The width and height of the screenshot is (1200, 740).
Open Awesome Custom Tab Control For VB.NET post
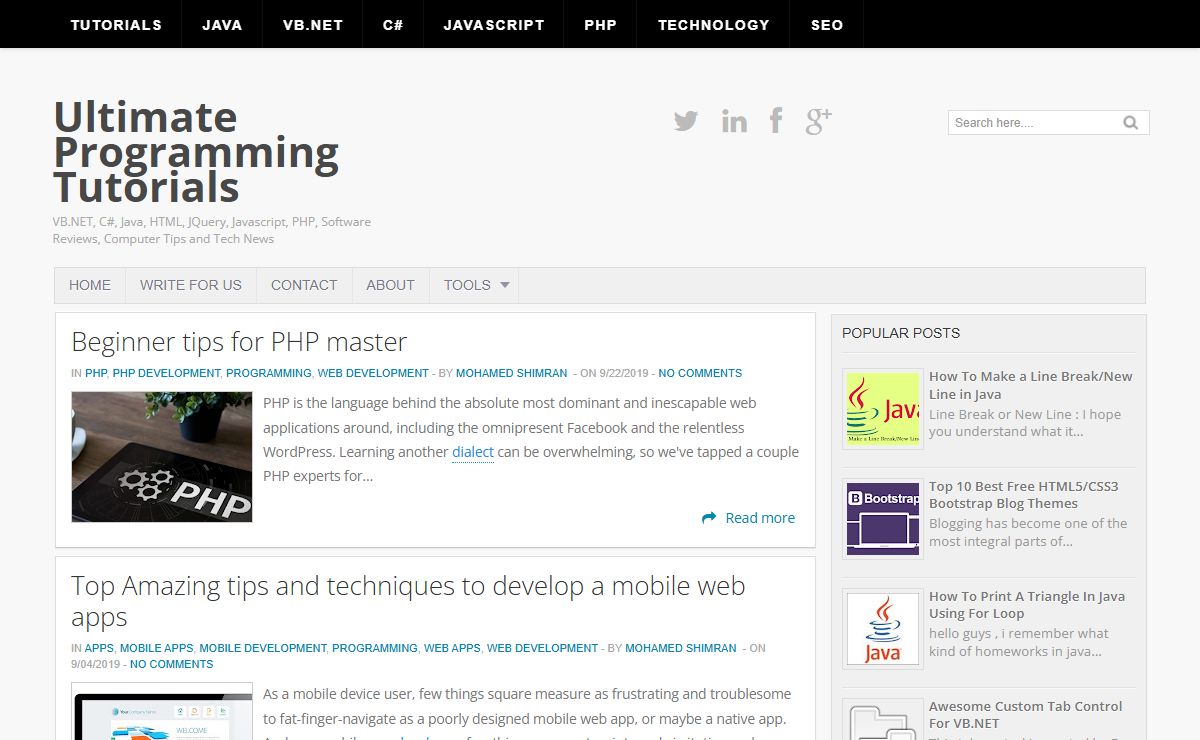click(x=1026, y=715)
